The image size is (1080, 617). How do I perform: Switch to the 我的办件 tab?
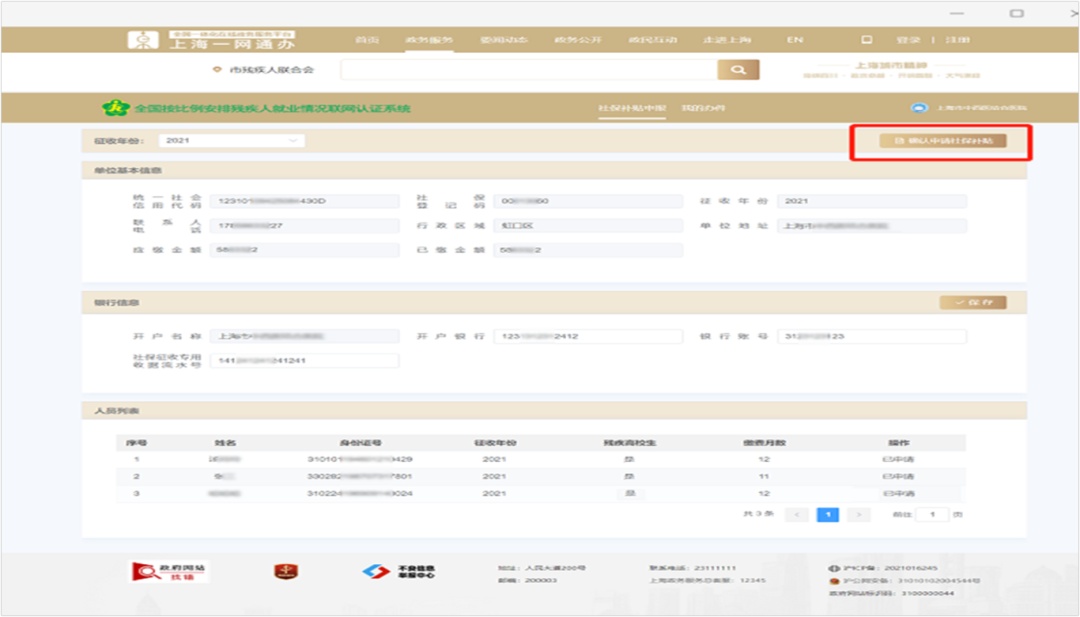(x=703, y=108)
